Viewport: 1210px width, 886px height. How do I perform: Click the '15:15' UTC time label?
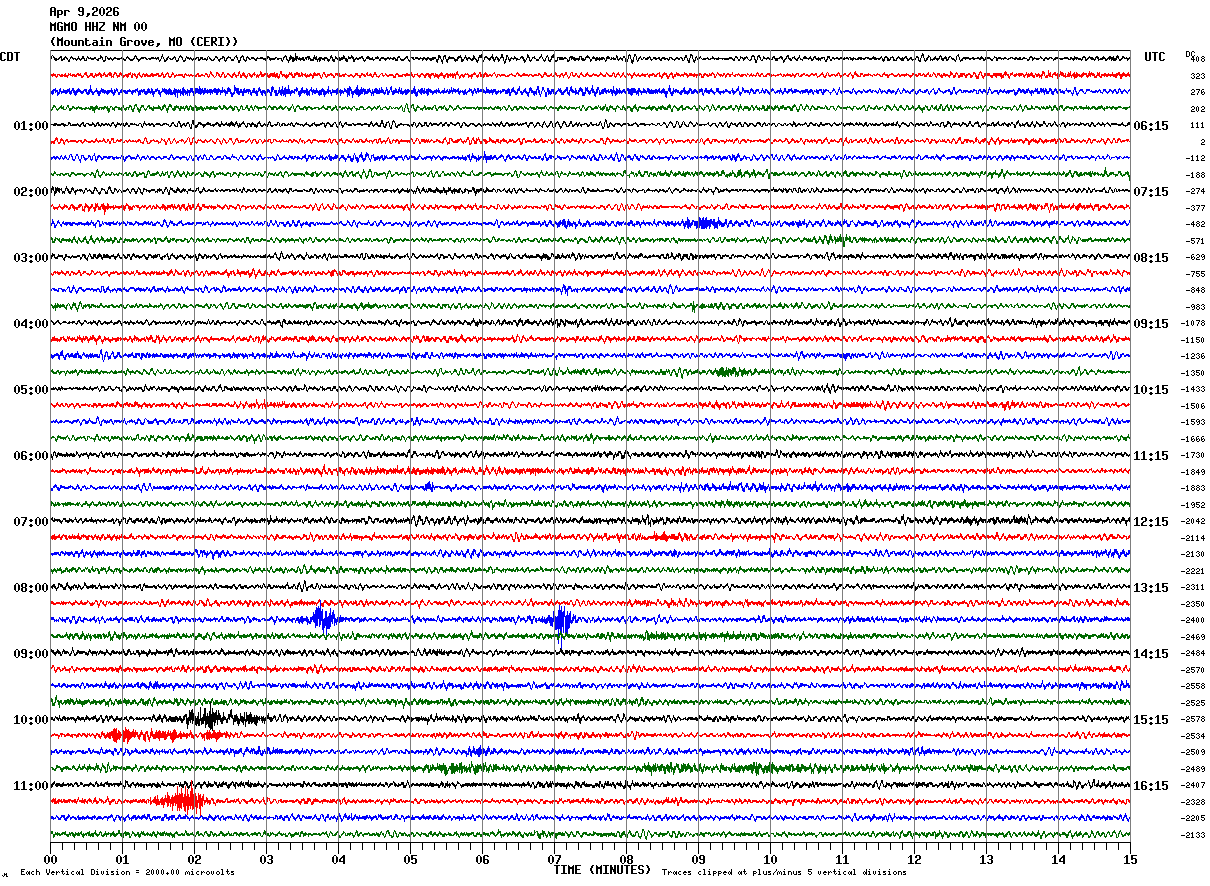tap(1151, 720)
